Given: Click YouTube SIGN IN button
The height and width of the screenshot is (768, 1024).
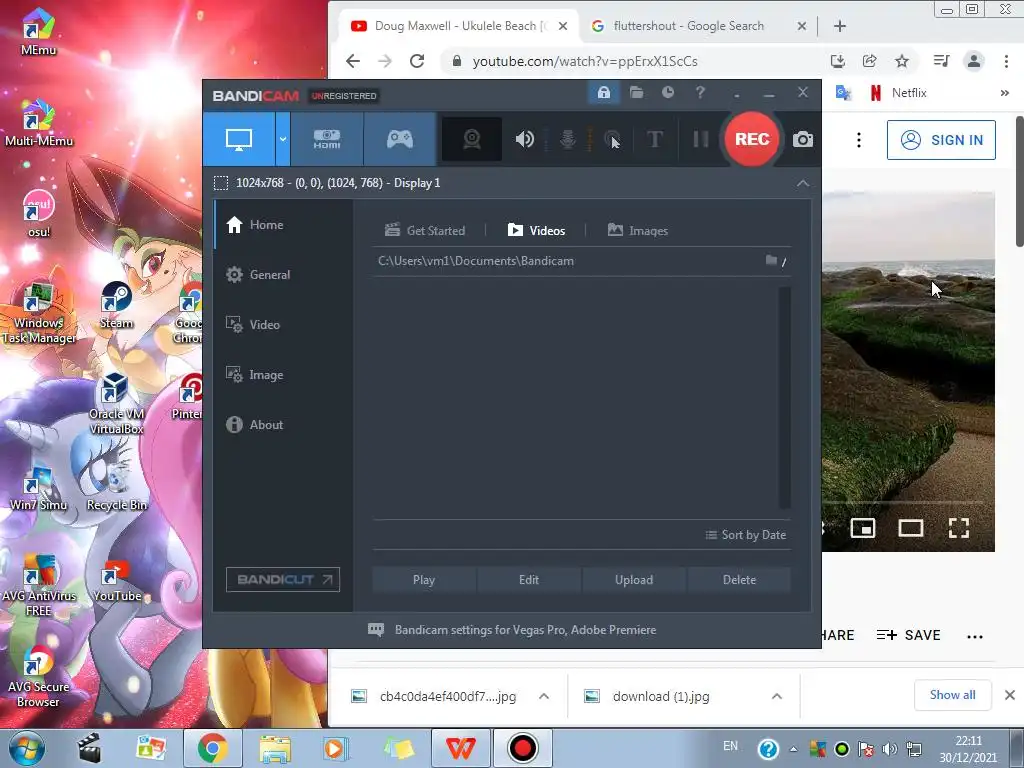Looking at the screenshot, I should (x=941, y=140).
